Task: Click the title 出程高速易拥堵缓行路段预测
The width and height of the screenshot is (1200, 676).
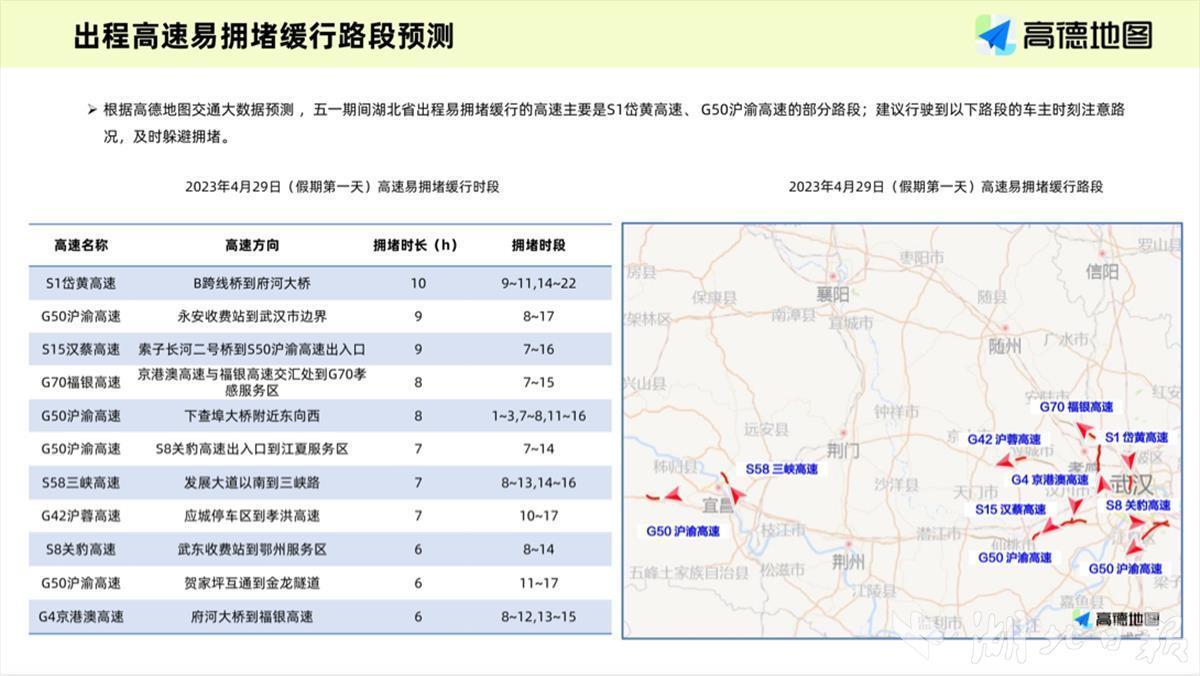Action: (264, 36)
